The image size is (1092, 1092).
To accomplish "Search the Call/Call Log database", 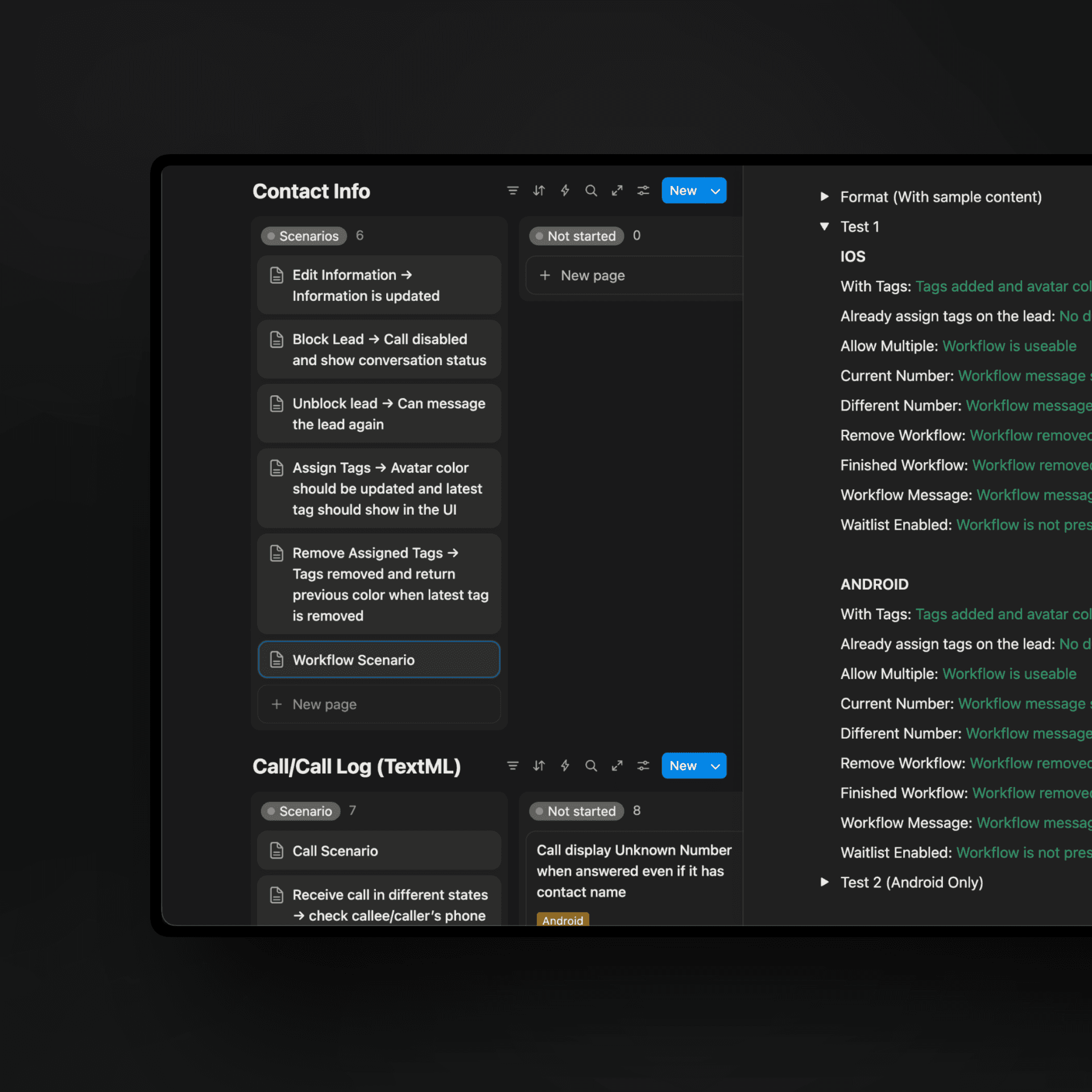I will (591, 766).
